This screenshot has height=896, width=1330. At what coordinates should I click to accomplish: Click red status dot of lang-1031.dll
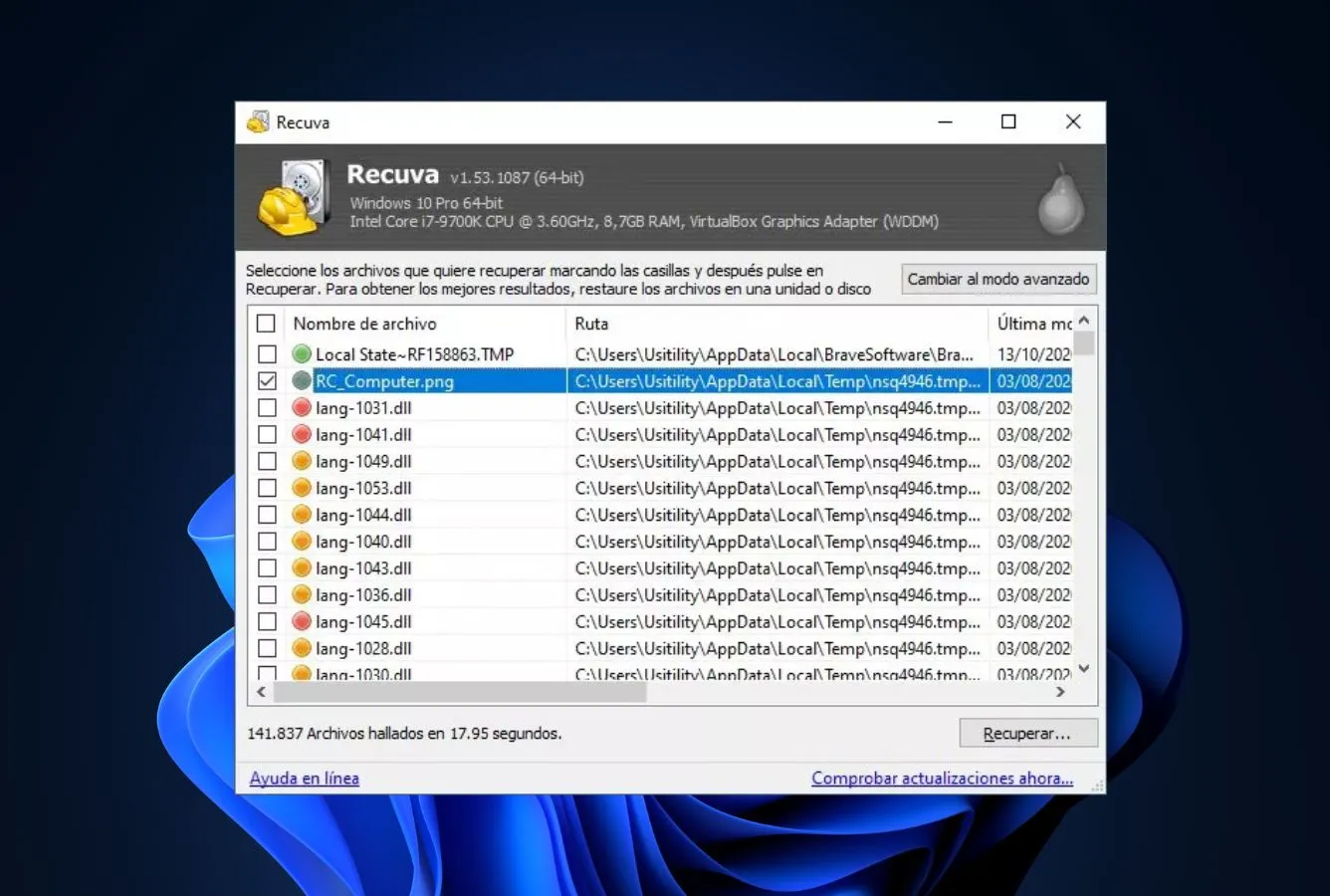[x=302, y=407]
